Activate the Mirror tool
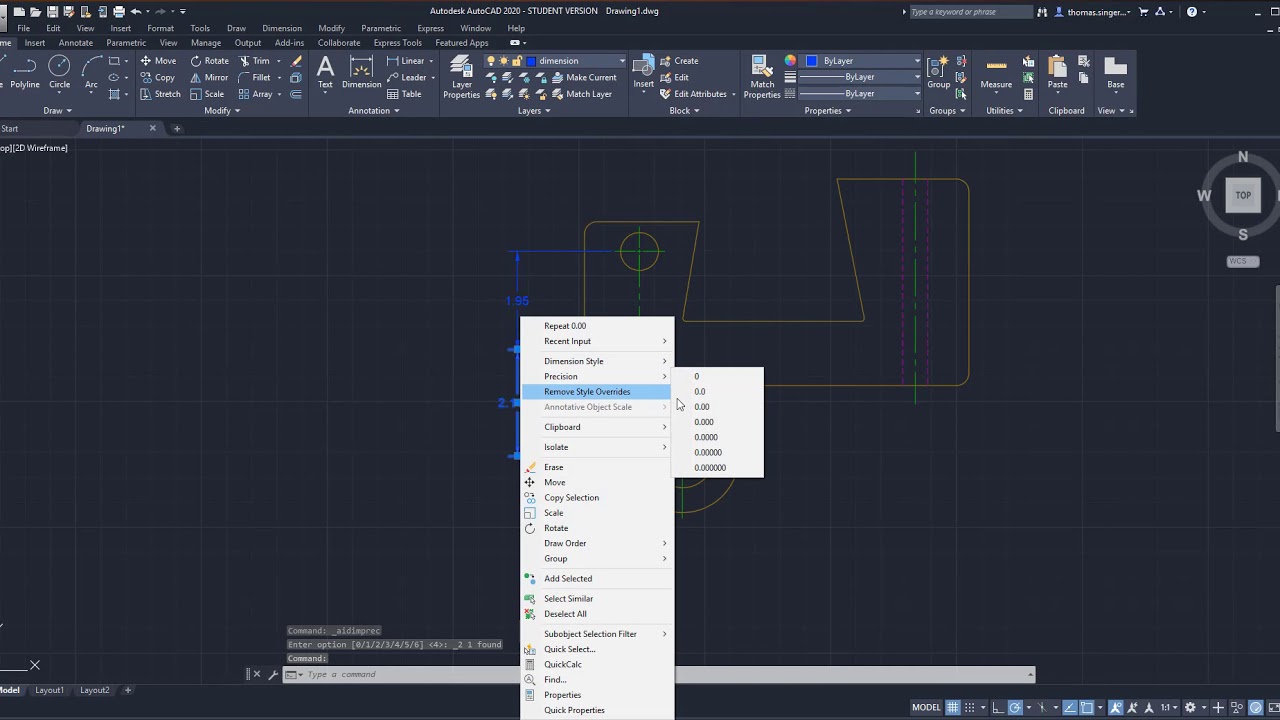The image size is (1280, 720). pyautogui.click(x=209, y=77)
